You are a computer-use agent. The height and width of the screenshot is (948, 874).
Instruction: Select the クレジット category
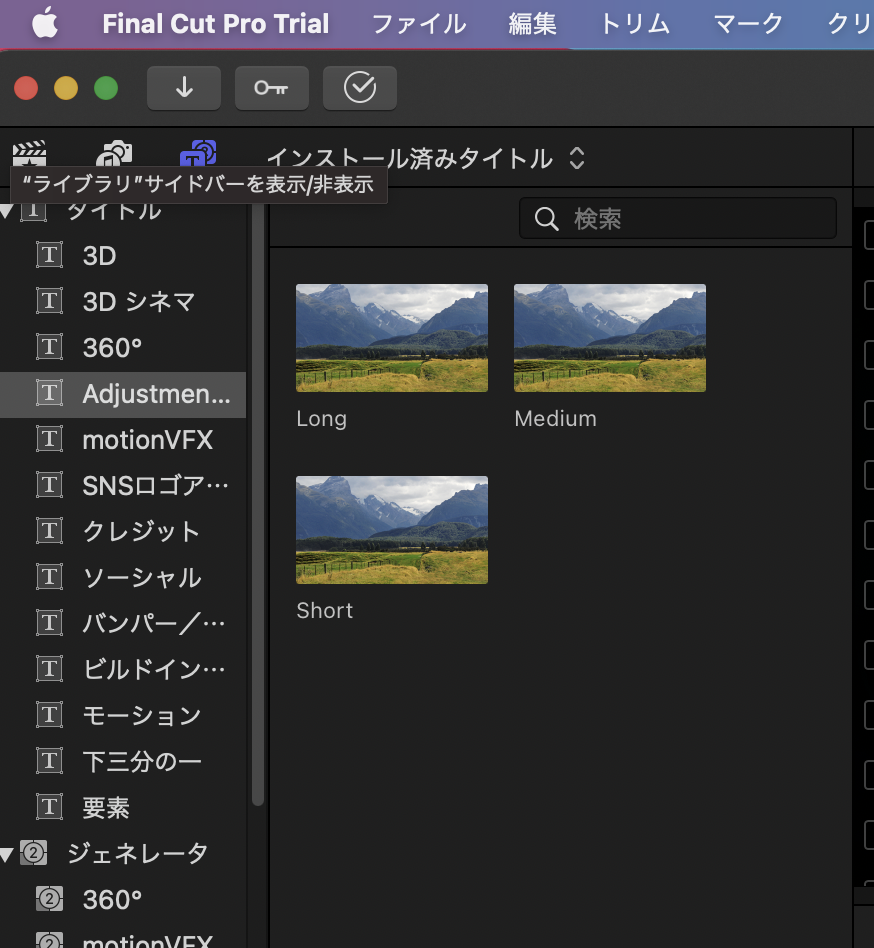click(x=123, y=531)
